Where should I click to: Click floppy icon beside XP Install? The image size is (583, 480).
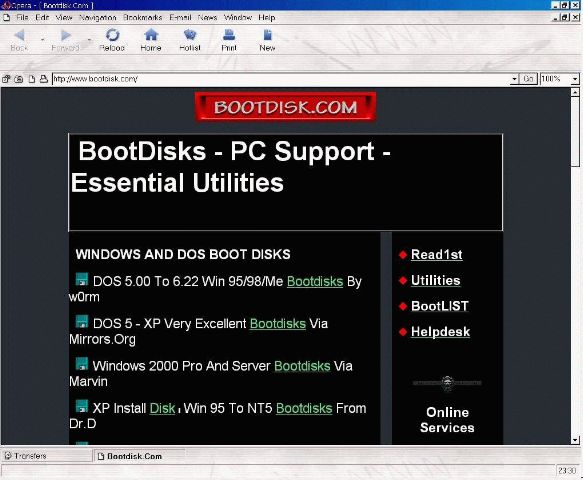click(x=82, y=406)
